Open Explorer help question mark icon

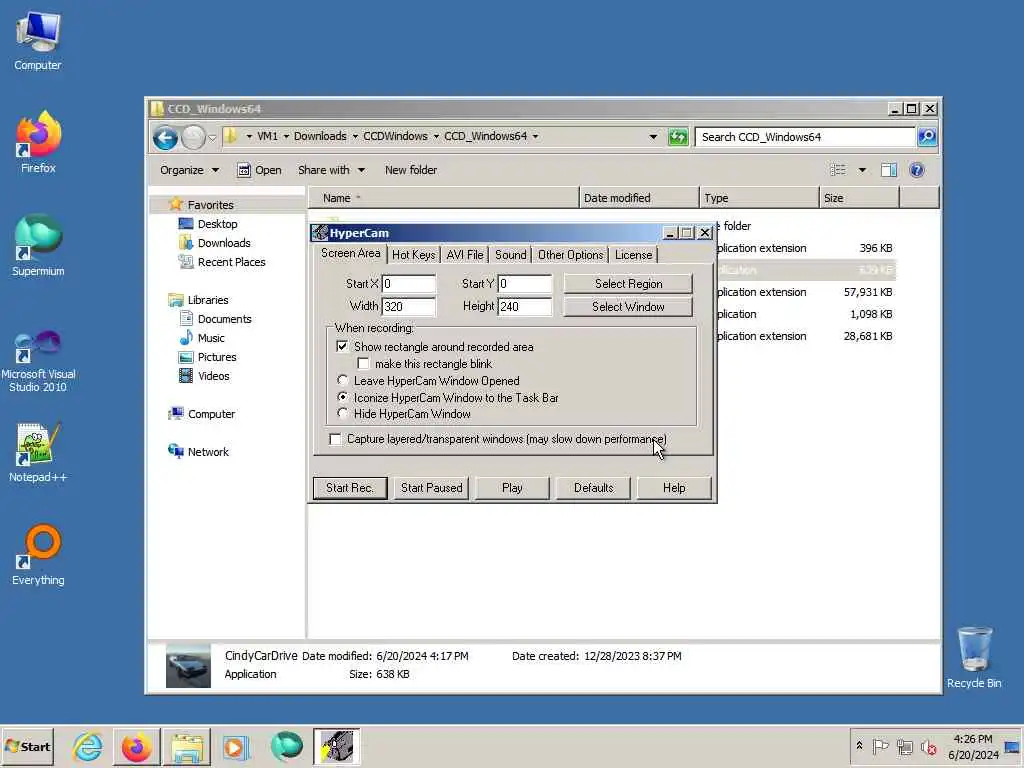click(916, 170)
